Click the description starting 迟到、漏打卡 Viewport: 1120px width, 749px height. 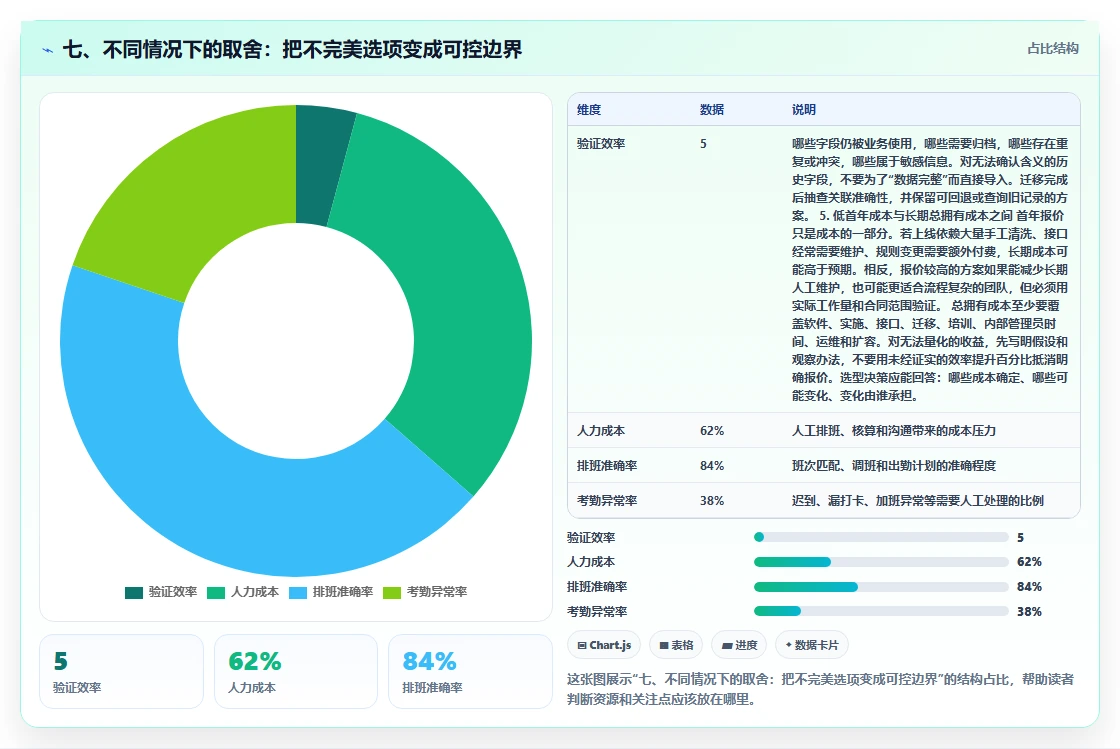coord(918,501)
